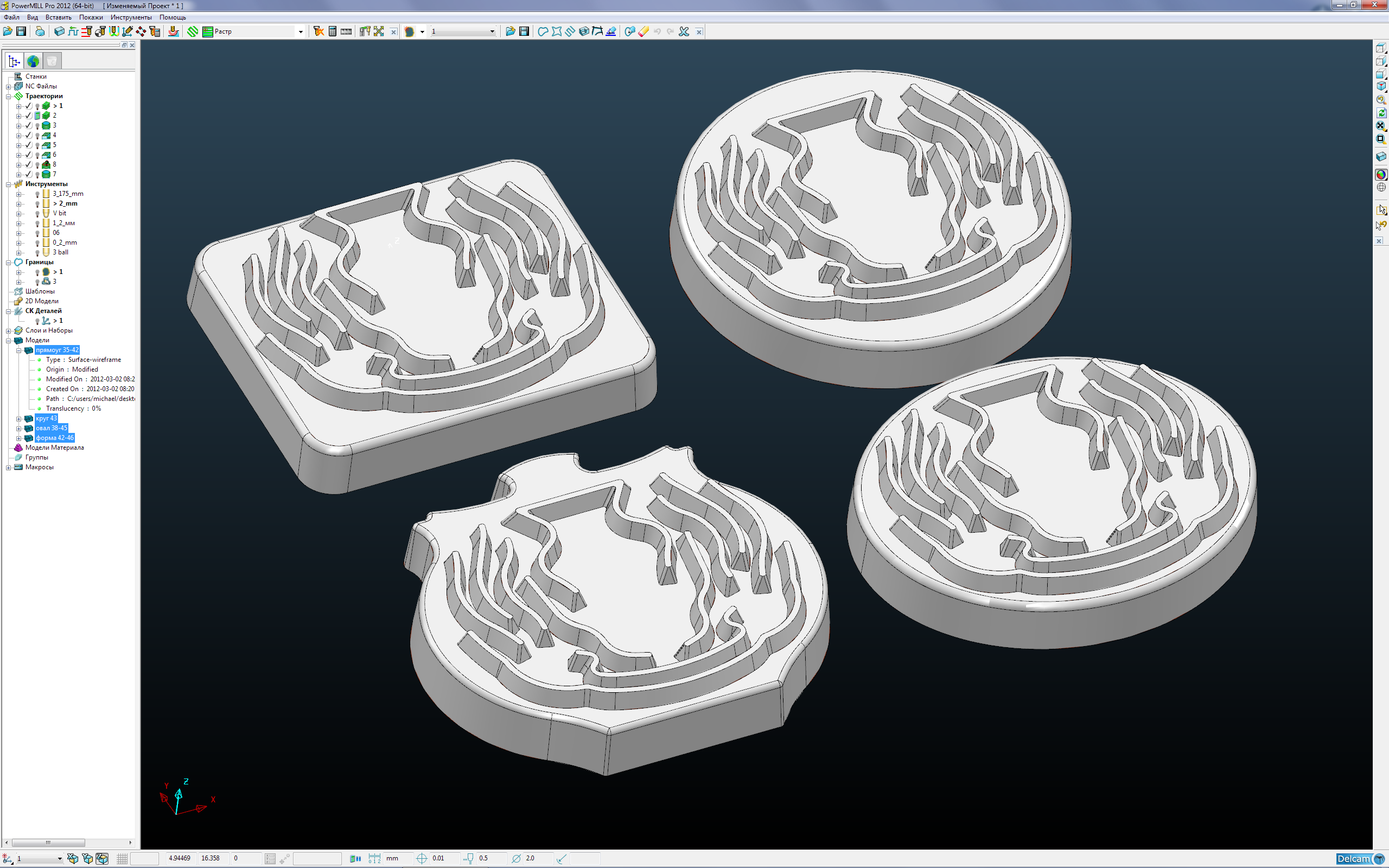The height and width of the screenshot is (868, 1389).
Task: Click the isometric view cube icon
Action: click(1381, 86)
